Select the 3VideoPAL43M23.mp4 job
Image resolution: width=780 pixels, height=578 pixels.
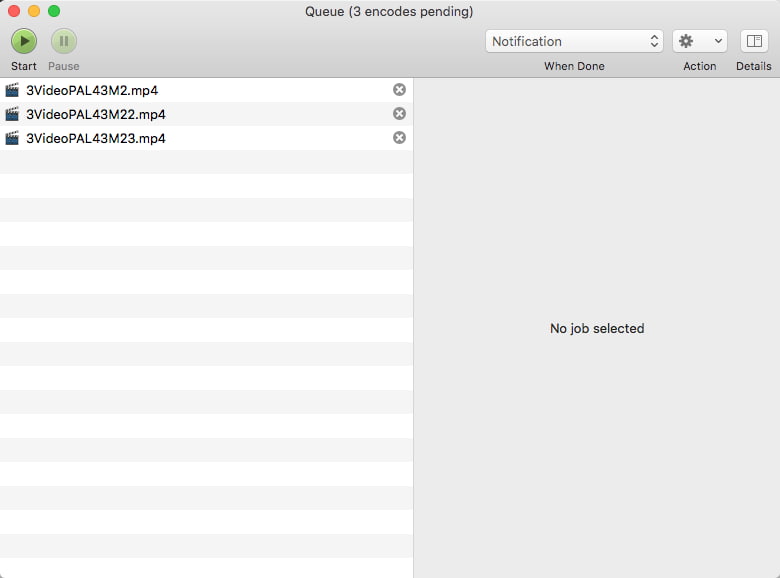pos(96,138)
